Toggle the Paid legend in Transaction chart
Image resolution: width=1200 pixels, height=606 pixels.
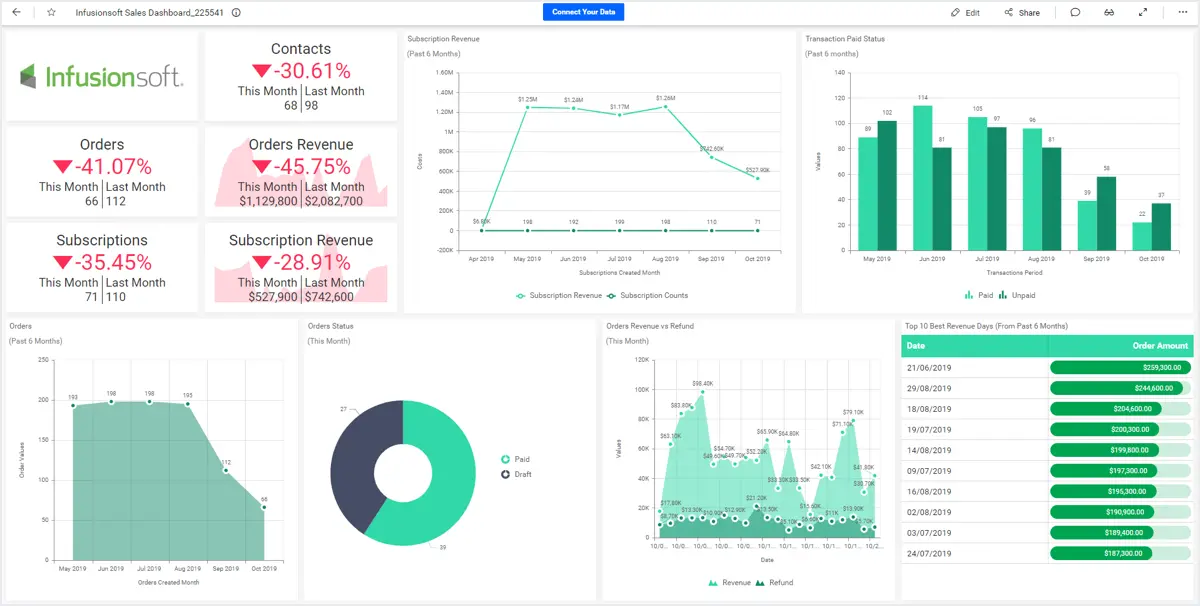click(x=979, y=296)
